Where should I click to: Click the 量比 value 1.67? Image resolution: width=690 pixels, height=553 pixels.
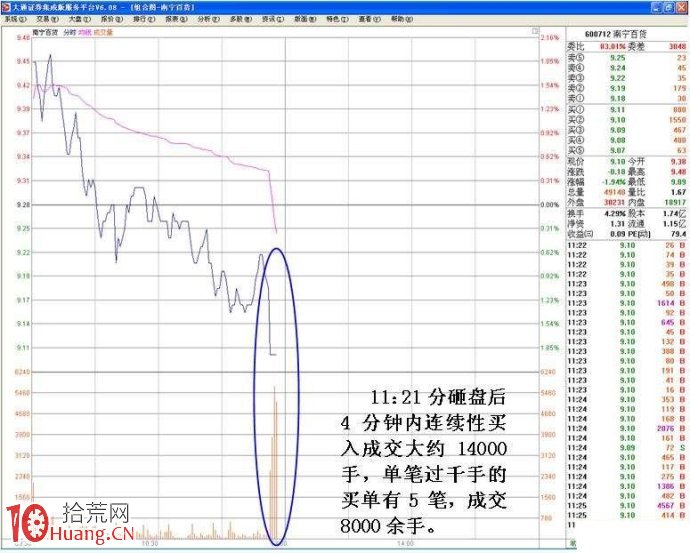678,192
